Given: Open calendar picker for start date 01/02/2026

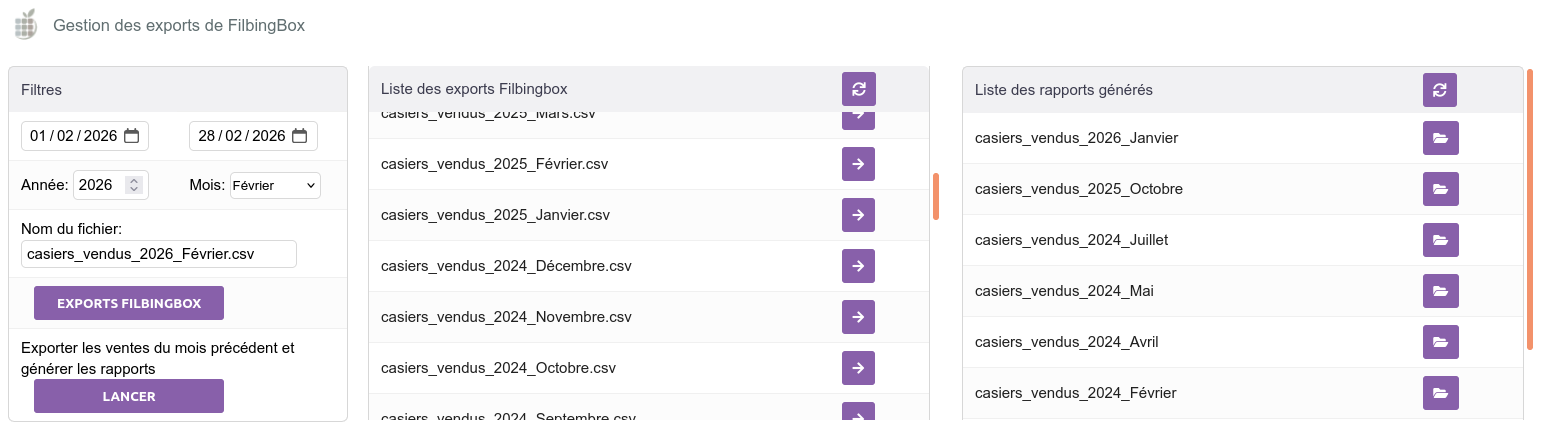Looking at the screenshot, I should 132,136.
